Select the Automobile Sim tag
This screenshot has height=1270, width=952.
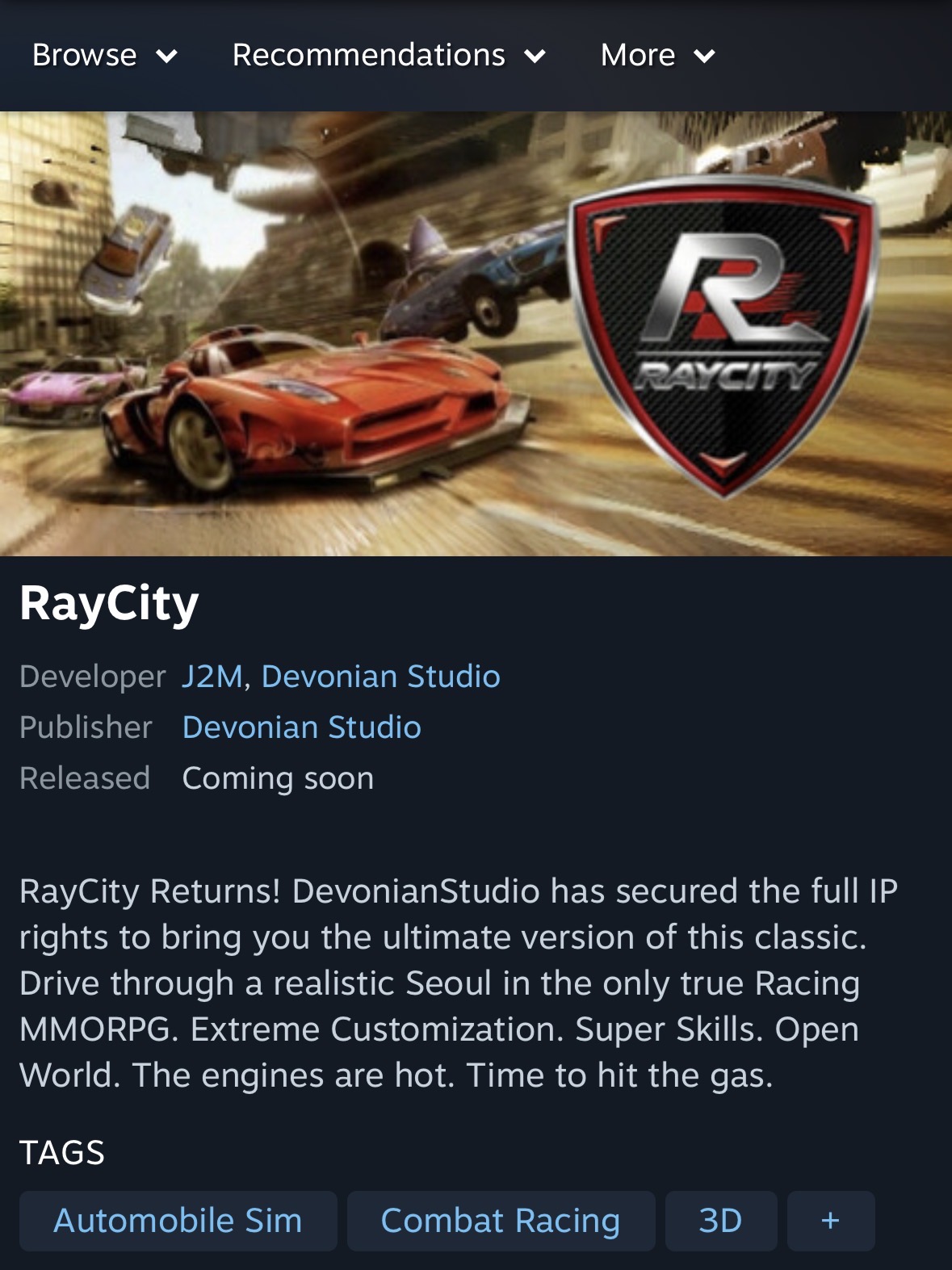178,1220
